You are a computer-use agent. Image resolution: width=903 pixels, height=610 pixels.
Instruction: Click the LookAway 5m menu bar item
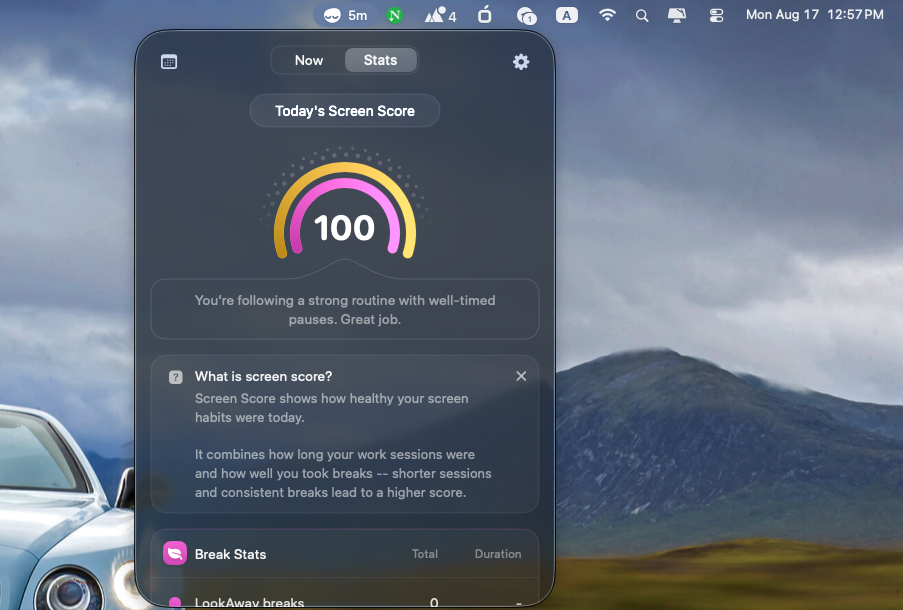[345, 16]
